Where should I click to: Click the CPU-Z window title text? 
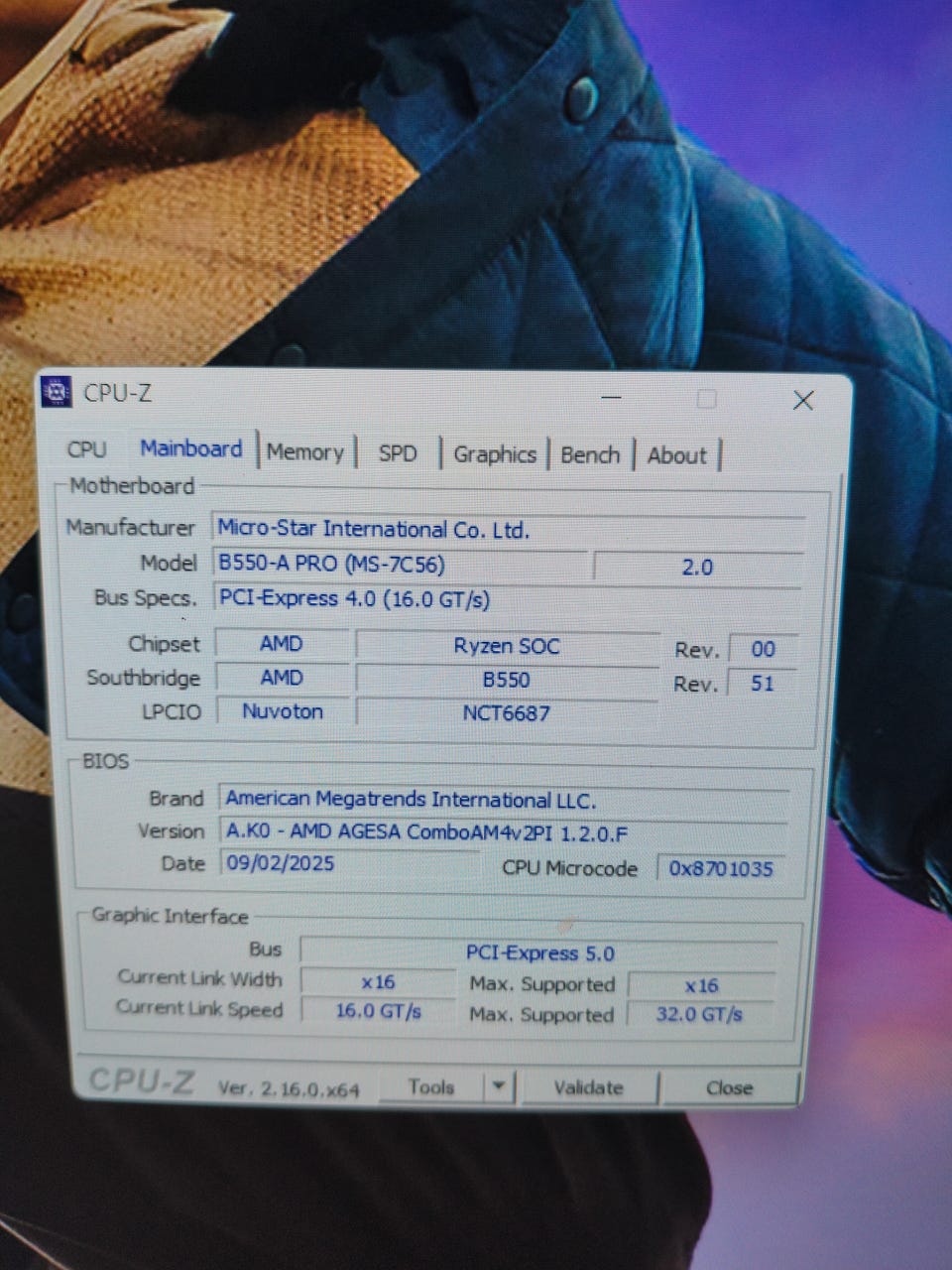[118, 393]
